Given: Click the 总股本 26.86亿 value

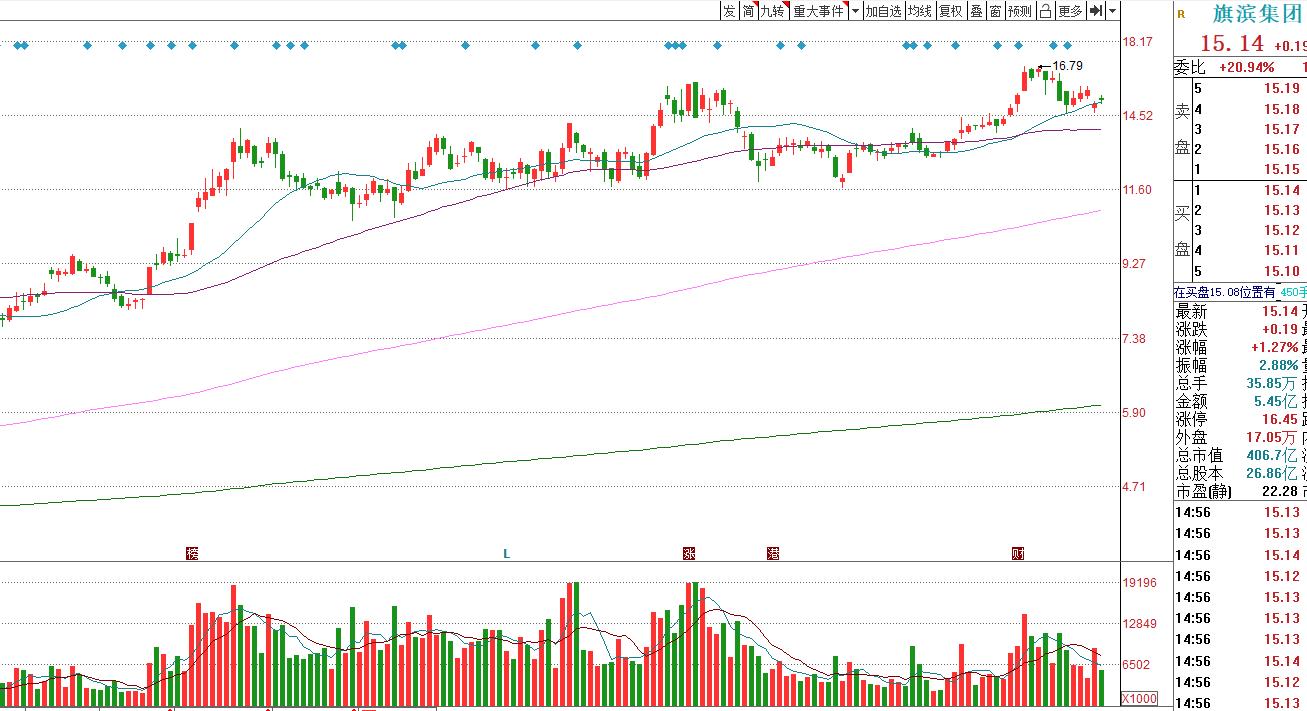Looking at the screenshot, I should [x=1273, y=473].
